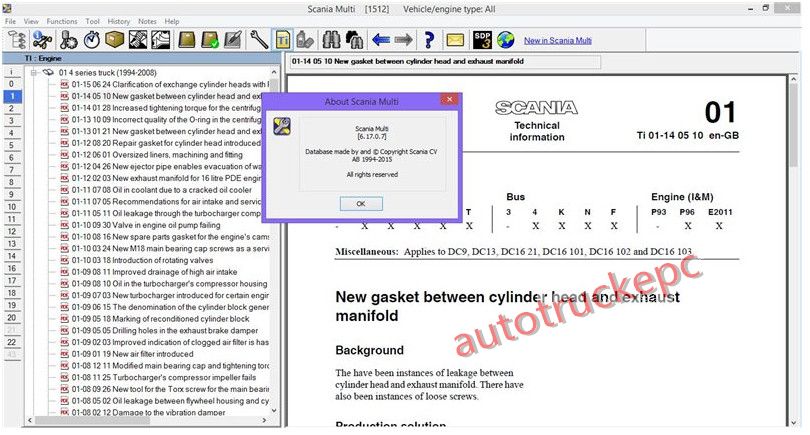Open the parts gears toolbar icon
This screenshot has height=435, width=810.
[68, 40]
